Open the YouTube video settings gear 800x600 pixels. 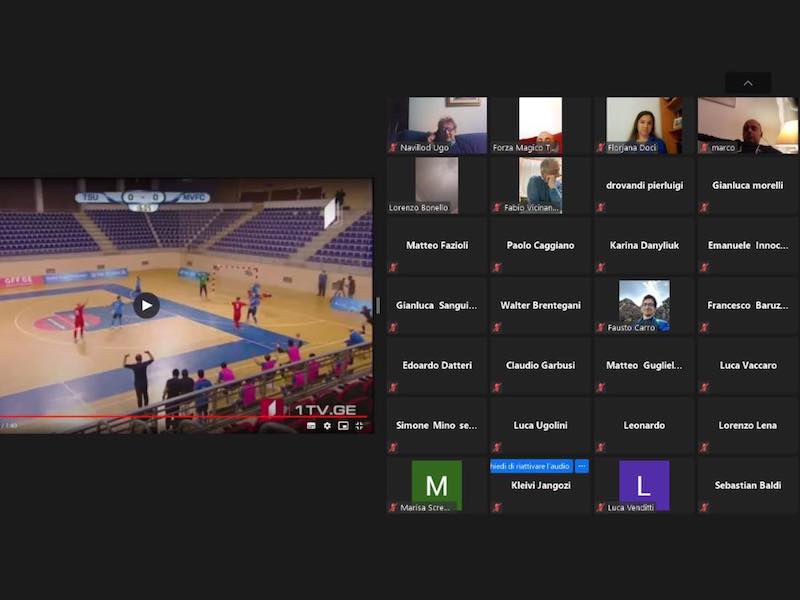327,425
